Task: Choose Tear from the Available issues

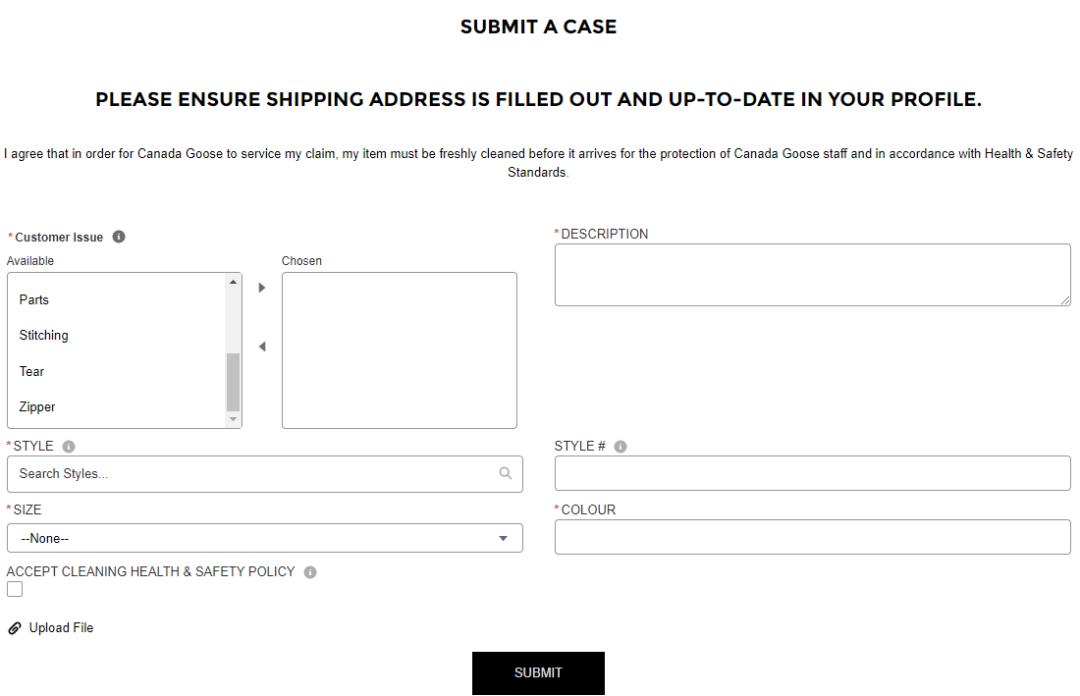Action: [31, 372]
